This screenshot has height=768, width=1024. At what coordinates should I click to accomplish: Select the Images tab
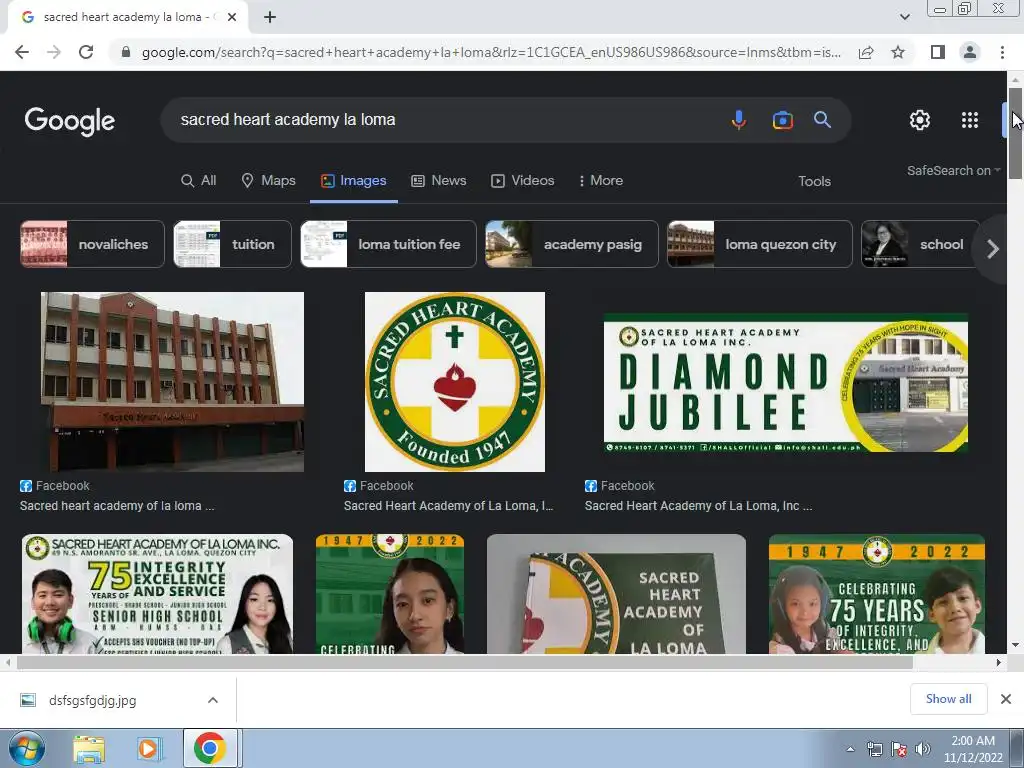pos(353,181)
